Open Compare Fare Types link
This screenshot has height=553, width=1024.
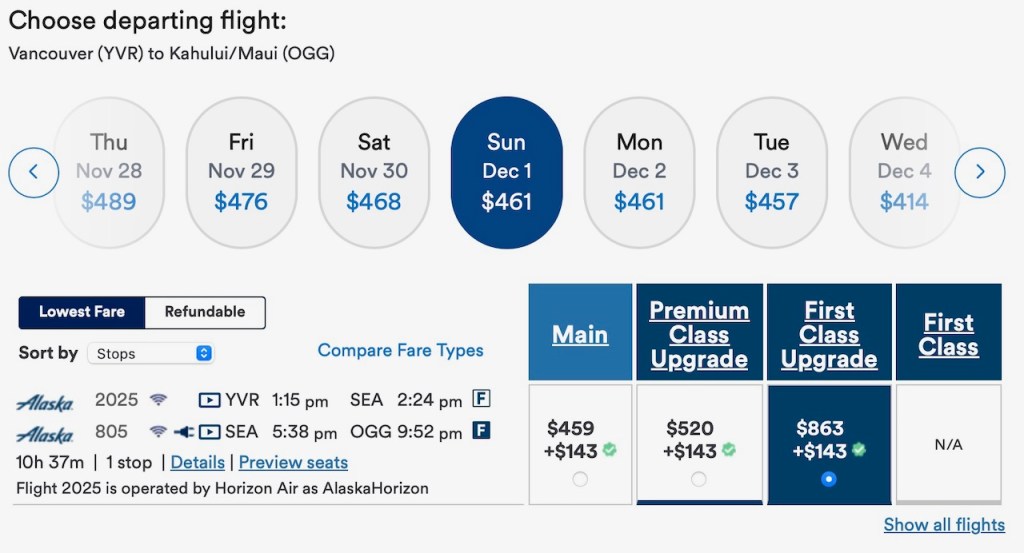click(400, 350)
